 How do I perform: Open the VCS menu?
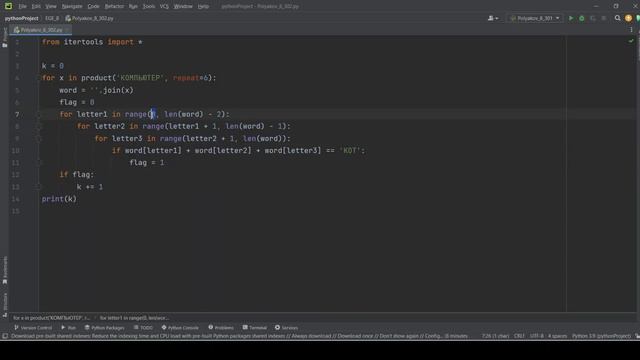tap(164, 7)
